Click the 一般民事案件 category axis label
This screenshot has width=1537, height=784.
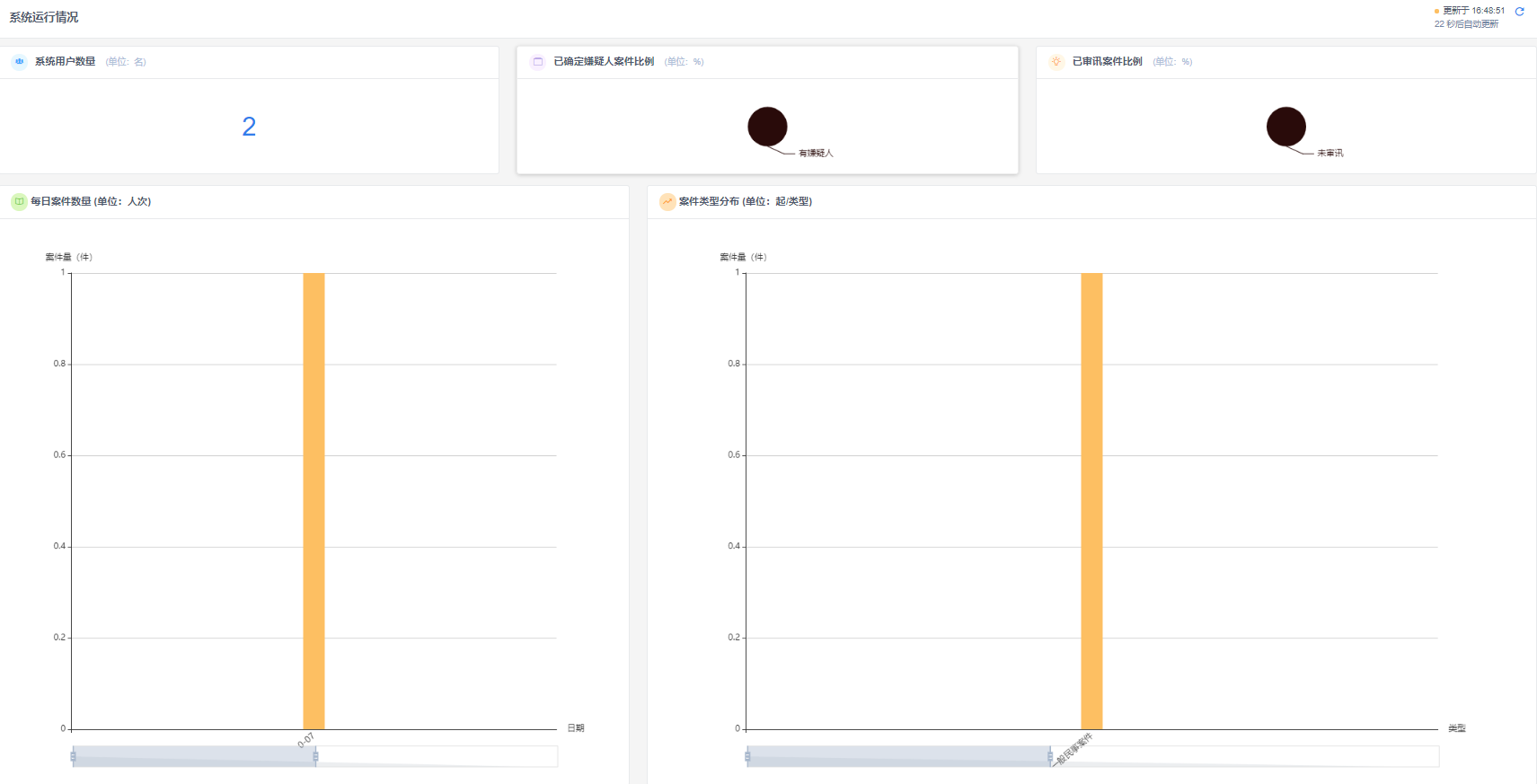pyautogui.click(x=1073, y=750)
